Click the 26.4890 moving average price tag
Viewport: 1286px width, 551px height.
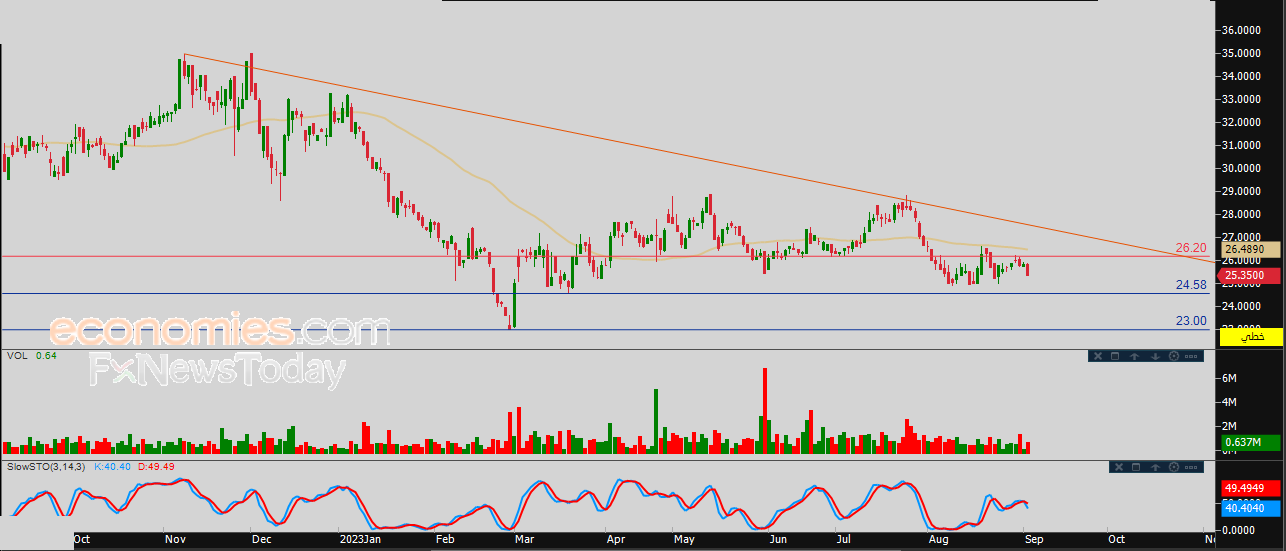tap(1250, 249)
